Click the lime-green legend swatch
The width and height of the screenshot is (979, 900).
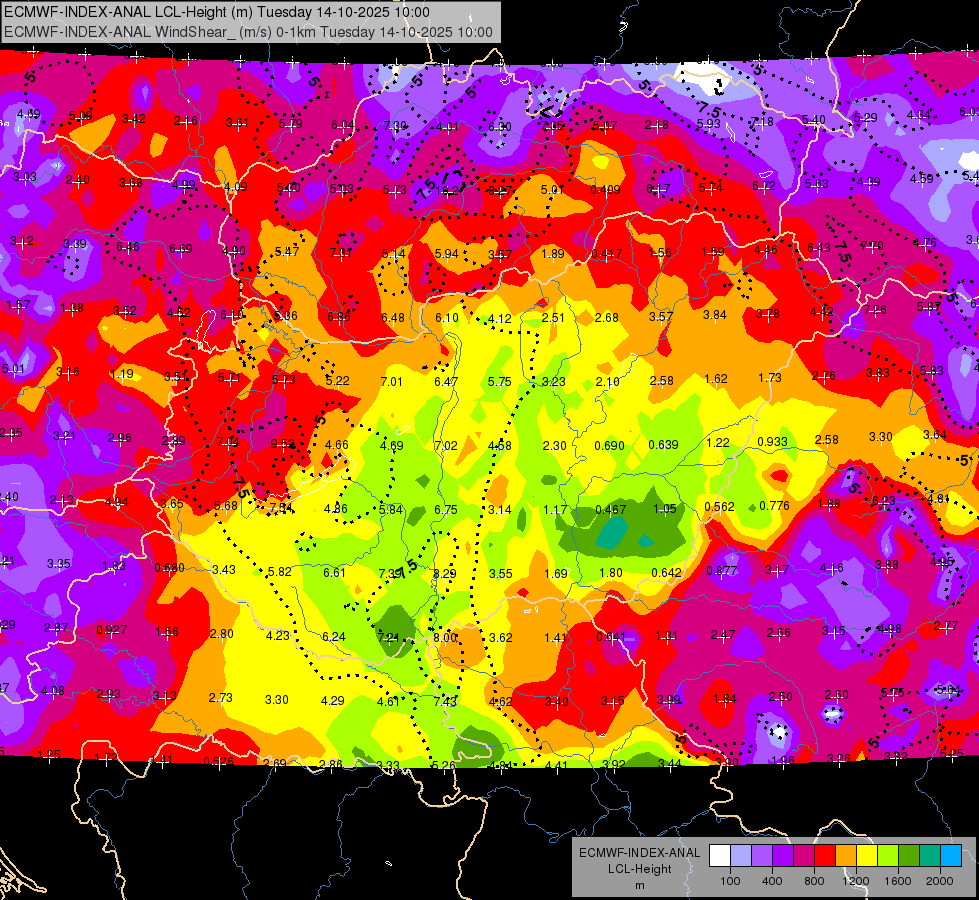[x=888, y=856]
